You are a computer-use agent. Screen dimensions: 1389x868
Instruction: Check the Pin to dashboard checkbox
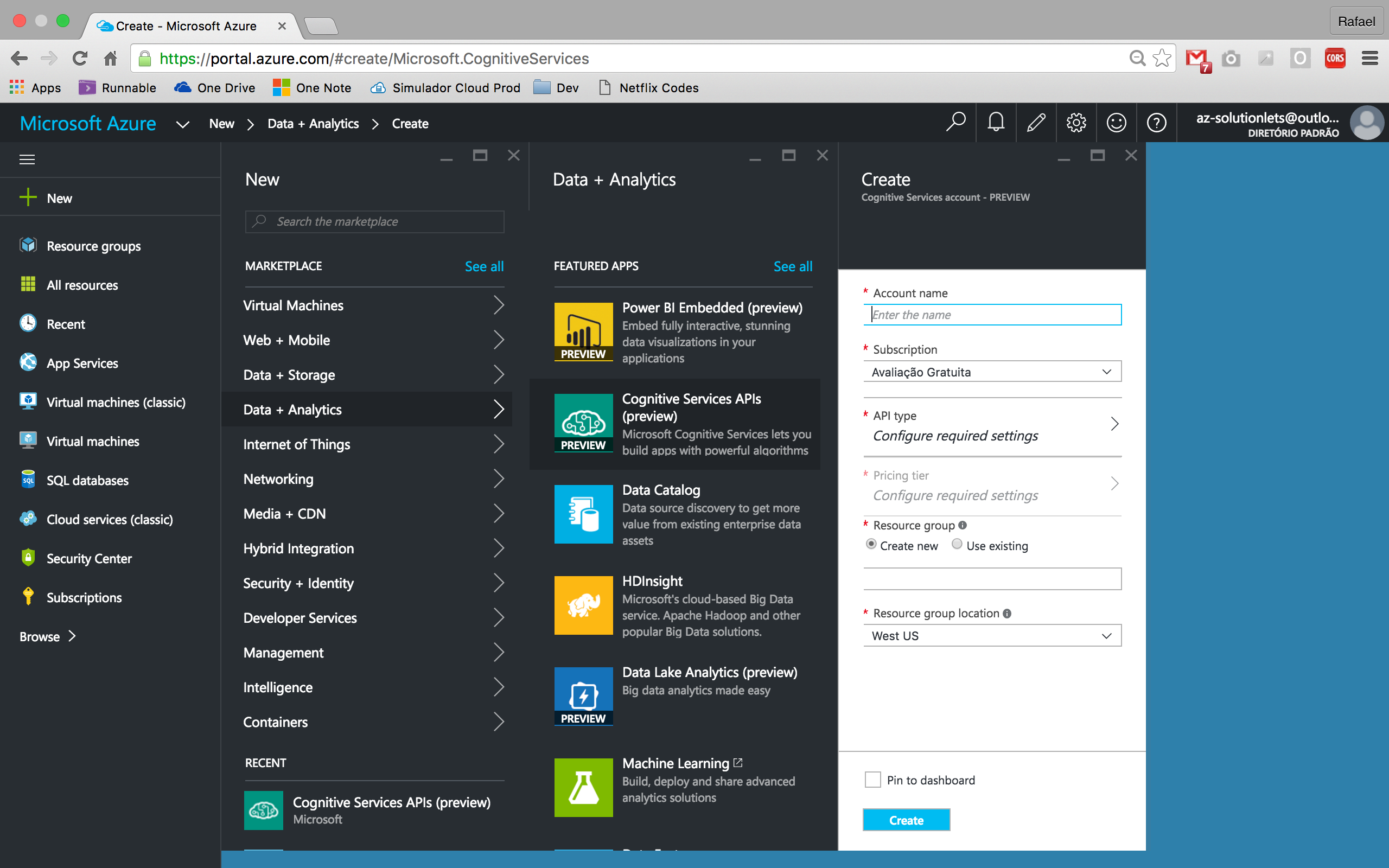(872, 780)
